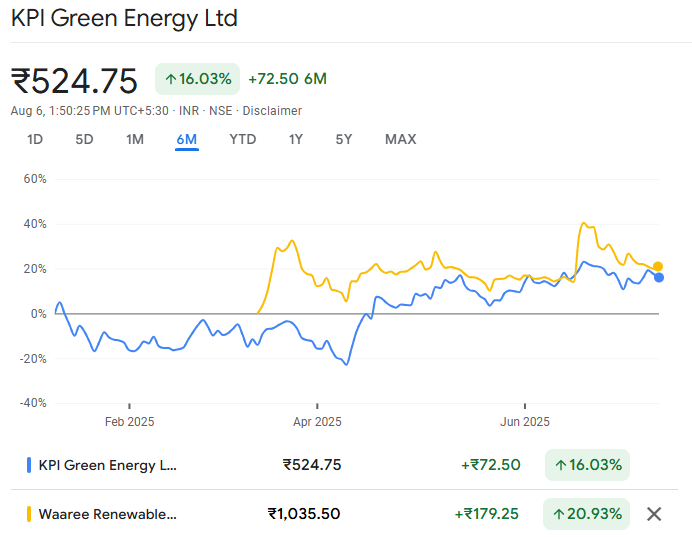Switch chart to YTD range
This screenshot has width=692, height=537.
tap(243, 139)
